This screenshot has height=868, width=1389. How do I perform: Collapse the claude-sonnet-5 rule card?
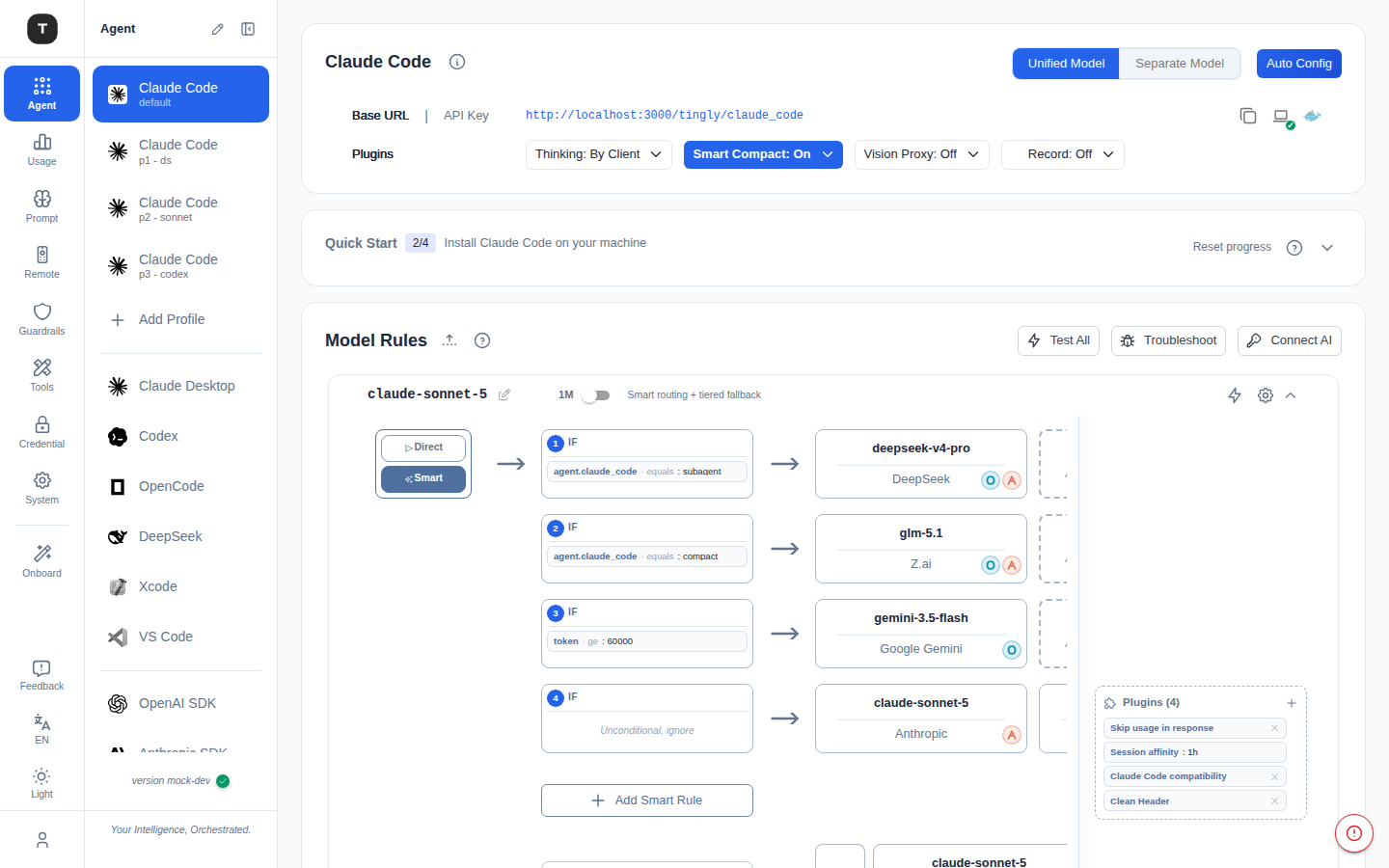(1291, 395)
